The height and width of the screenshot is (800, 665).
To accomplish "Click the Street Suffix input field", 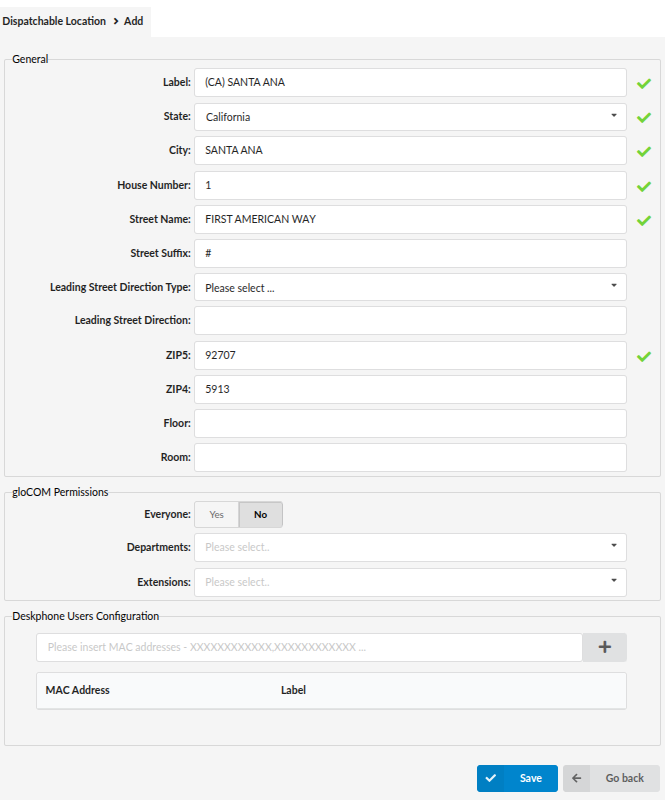I will [x=410, y=254].
